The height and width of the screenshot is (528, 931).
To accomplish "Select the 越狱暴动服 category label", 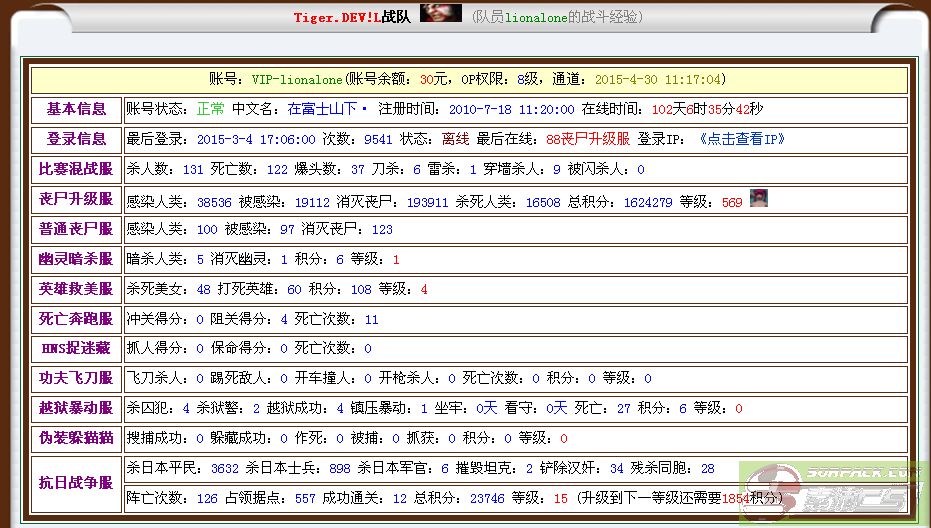I will 76,409.
